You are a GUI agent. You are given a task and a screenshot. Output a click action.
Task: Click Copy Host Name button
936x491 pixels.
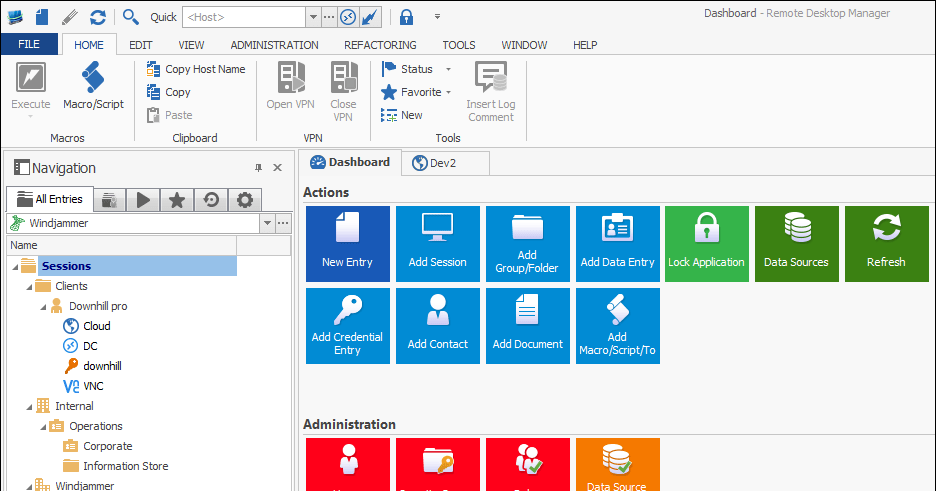tap(196, 69)
